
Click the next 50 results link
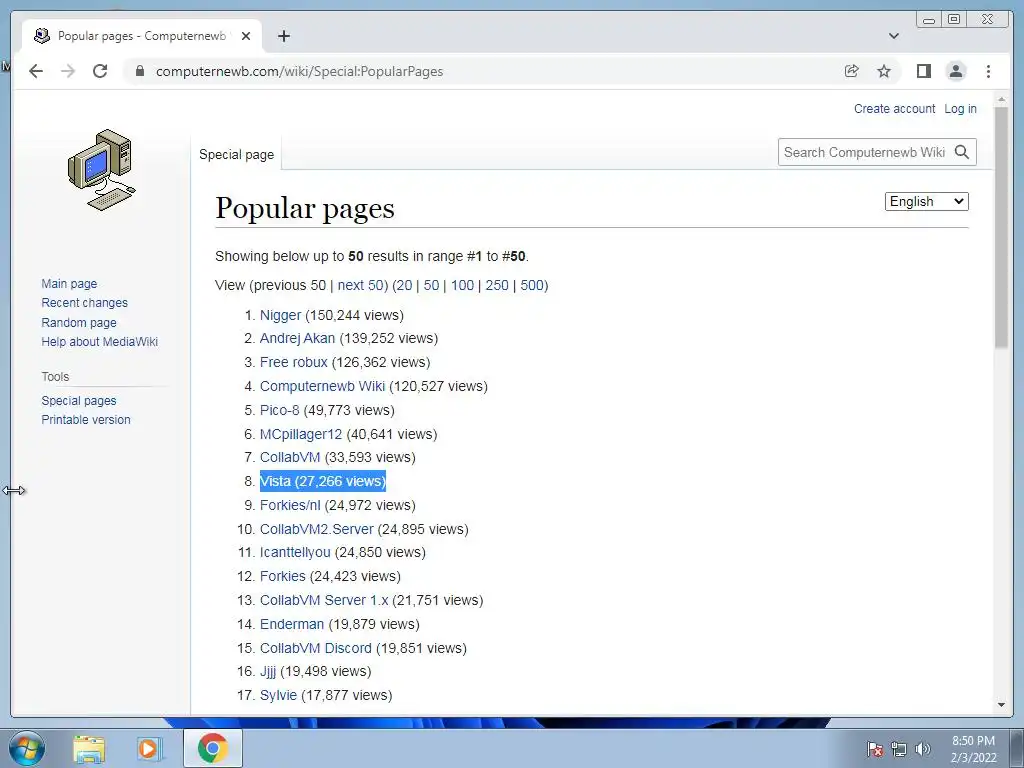coord(360,285)
